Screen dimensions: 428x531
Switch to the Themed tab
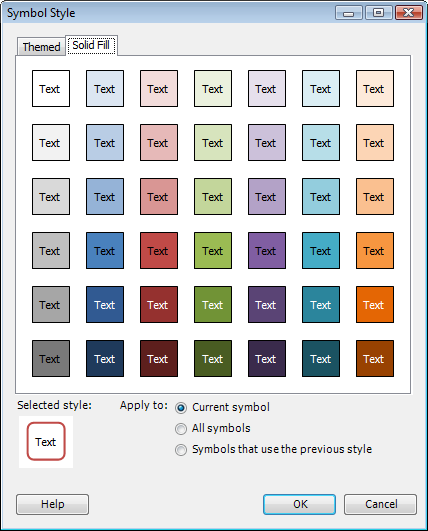(x=41, y=46)
